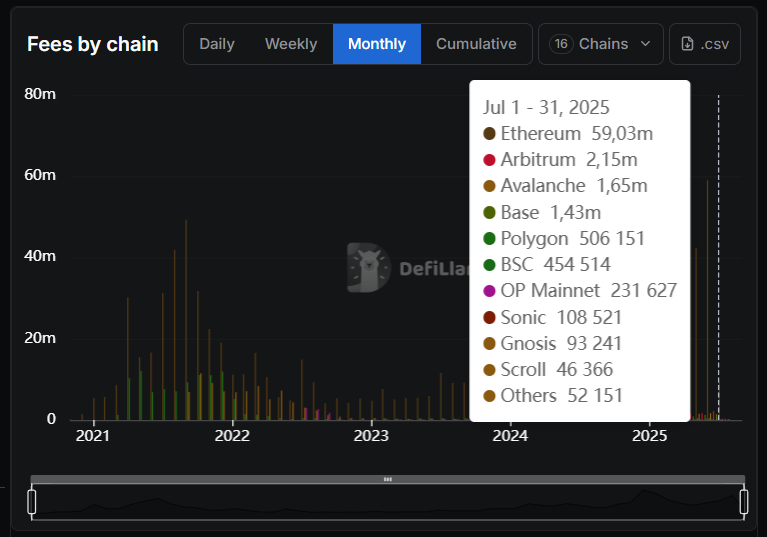Click the 2023 x-axis label
The width and height of the screenshot is (767, 537).
pos(371,436)
